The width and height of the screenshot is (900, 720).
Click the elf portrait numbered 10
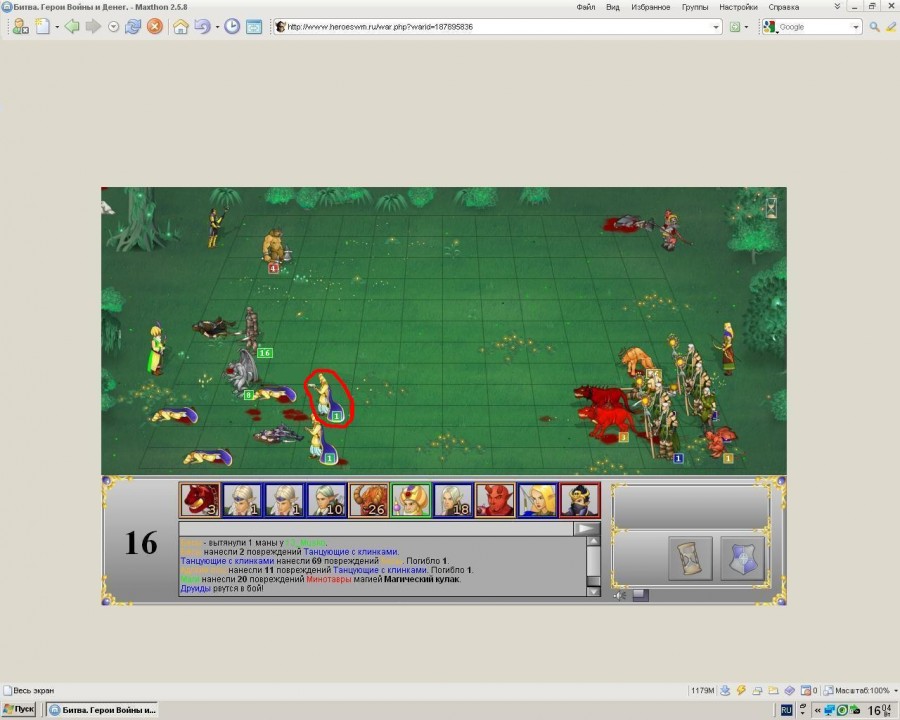coord(327,500)
